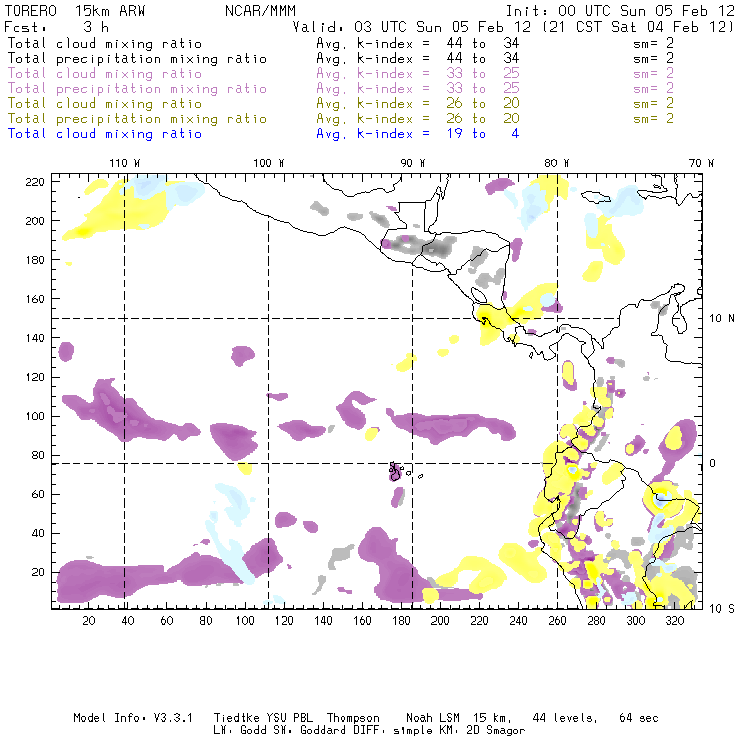Select the x-axis tick label "280"
Image resolution: width=740 pixels, height=740 pixels.
(597, 621)
